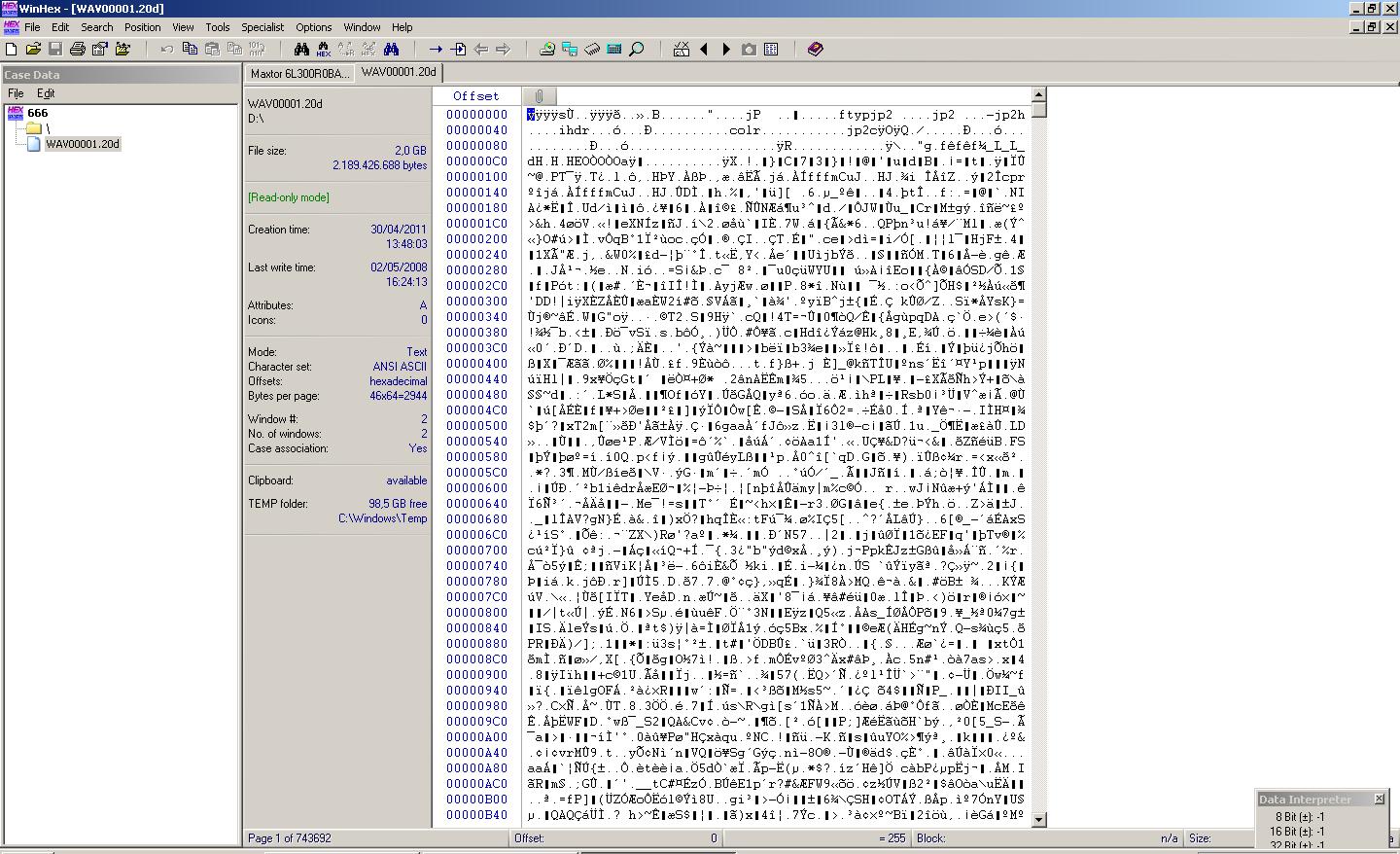Open the View menu
Image resolution: width=1400 pixels, height=854 pixels.
point(183,27)
